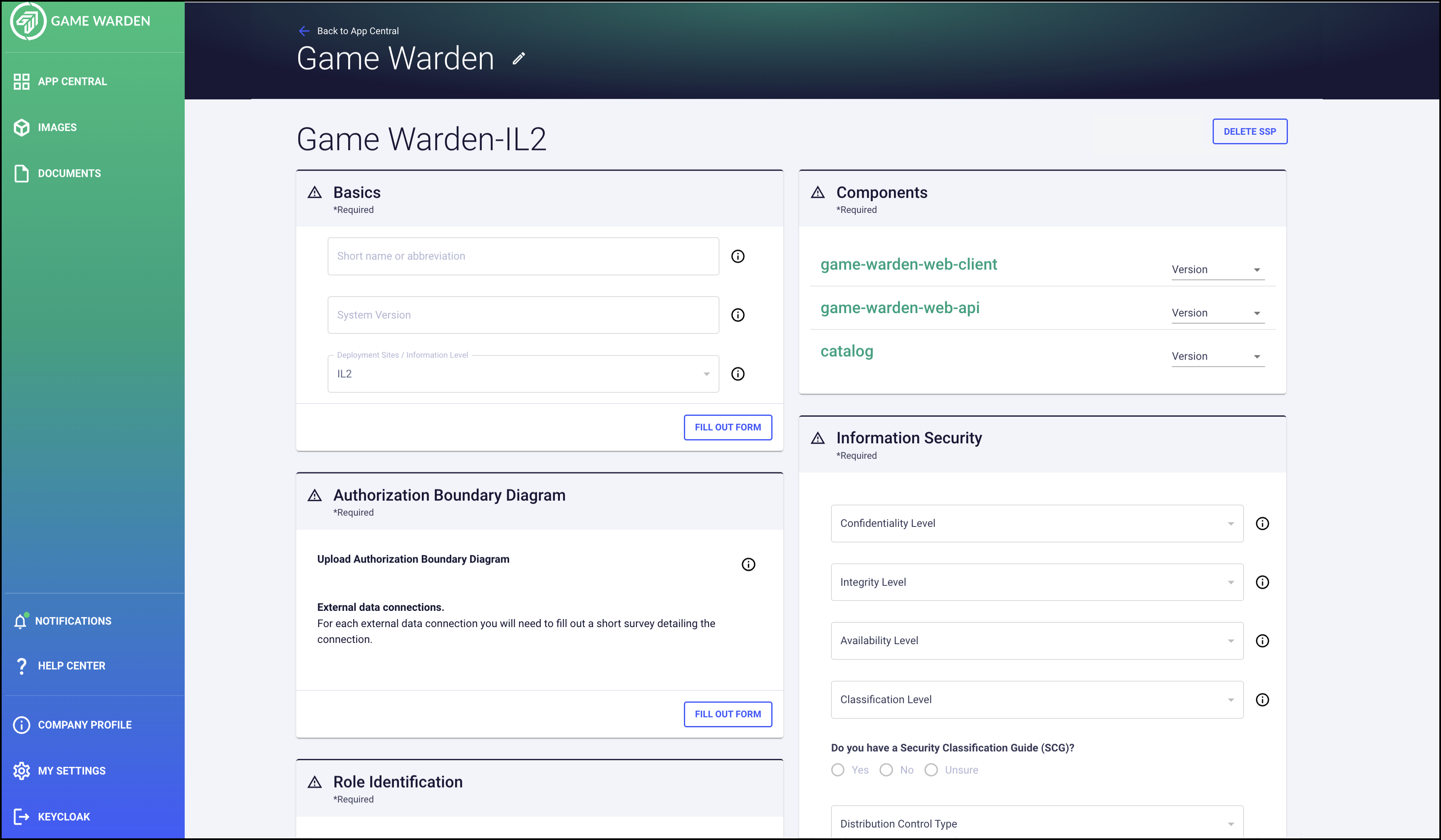Screen dimensions: 1441x840
Task: Click Information Security warning triangle icon
Action: tap(818, 438)
